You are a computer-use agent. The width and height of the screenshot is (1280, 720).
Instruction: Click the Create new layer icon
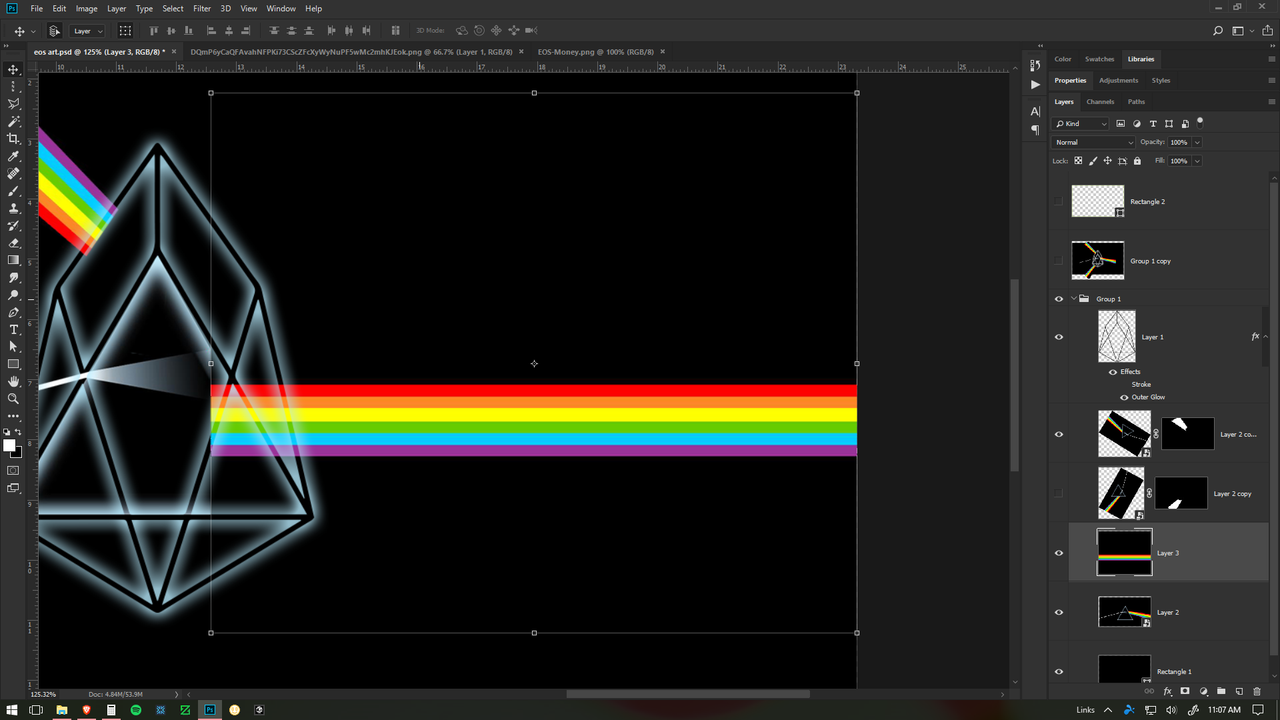click(1239, 691)
